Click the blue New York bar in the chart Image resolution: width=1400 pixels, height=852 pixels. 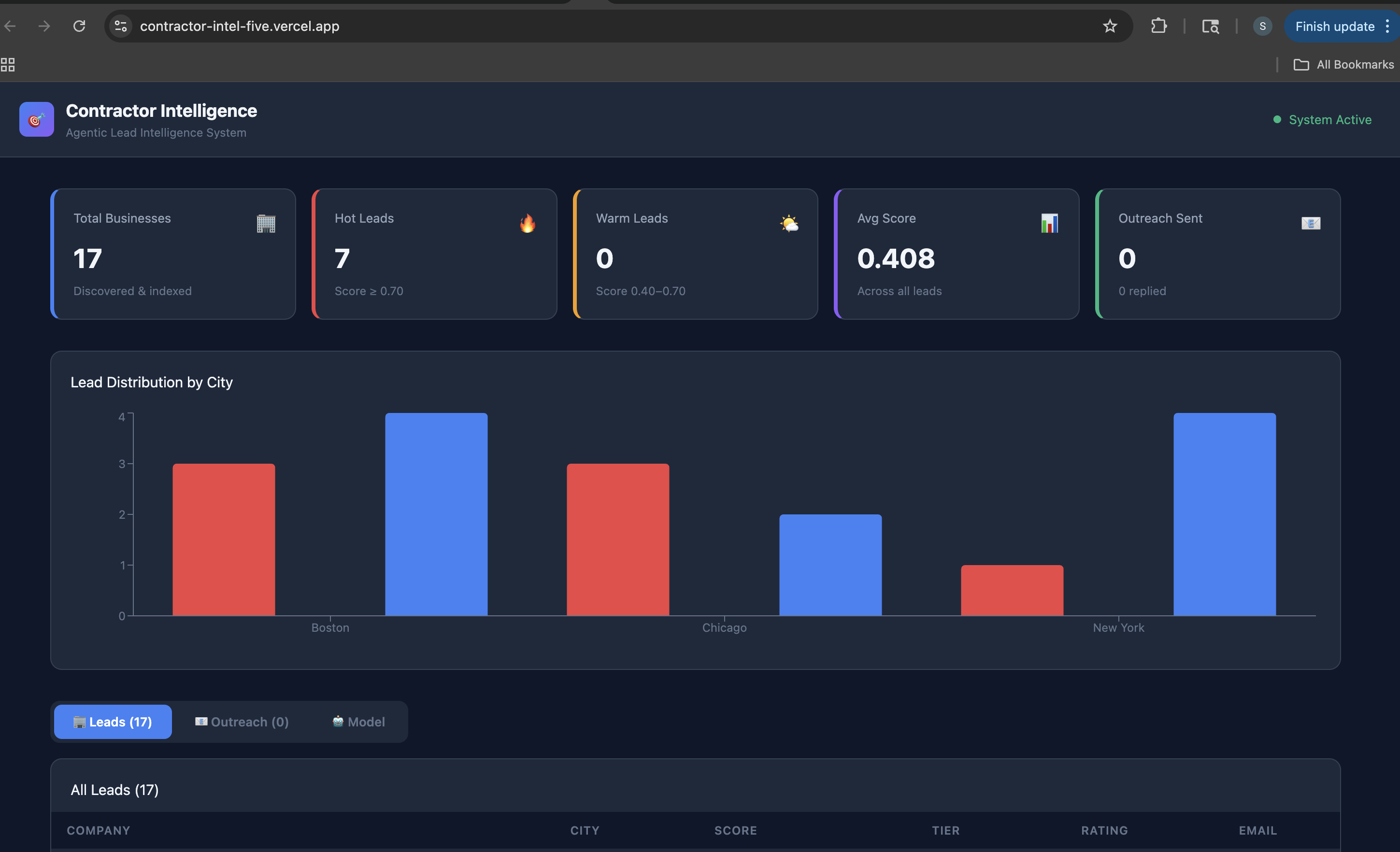point(1225,514)
